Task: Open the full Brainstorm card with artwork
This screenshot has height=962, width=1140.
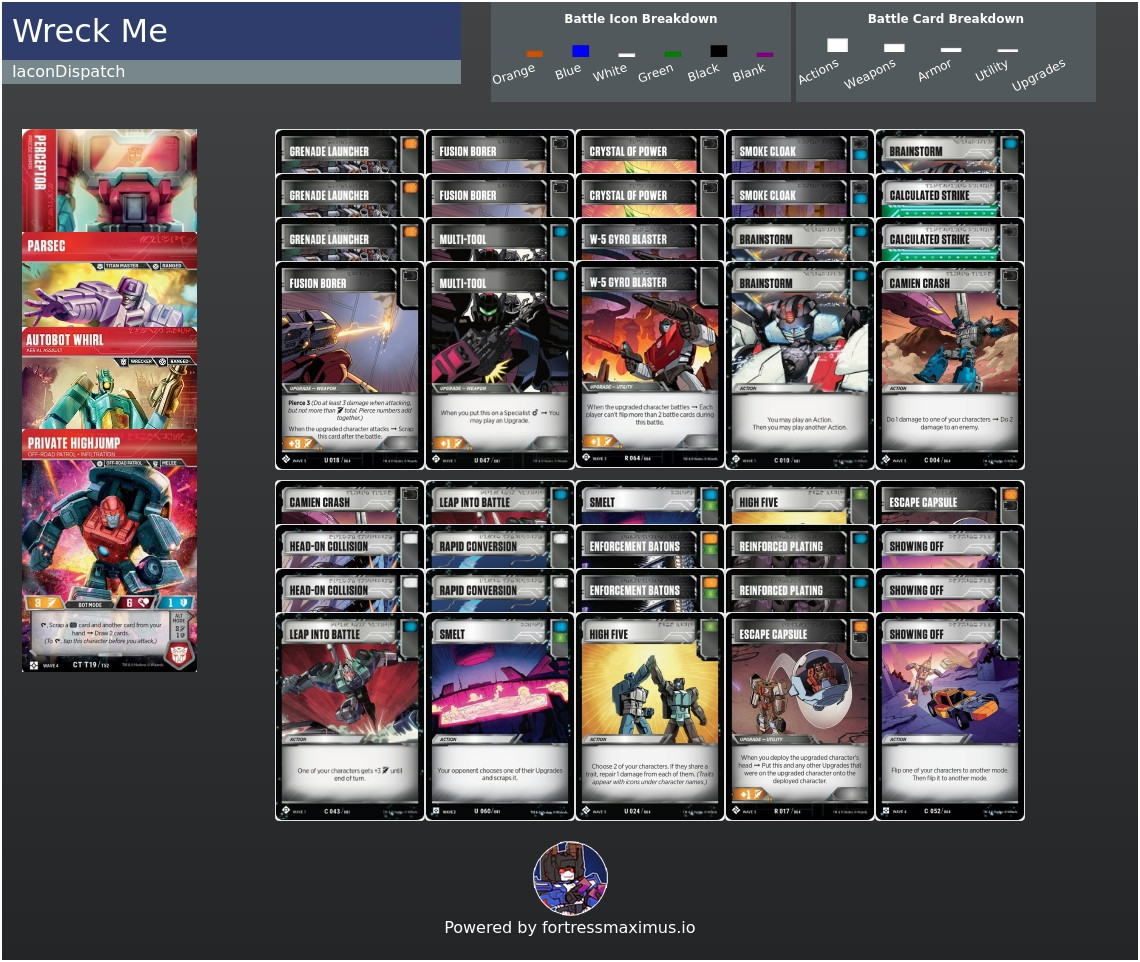Action: point(800,366)
